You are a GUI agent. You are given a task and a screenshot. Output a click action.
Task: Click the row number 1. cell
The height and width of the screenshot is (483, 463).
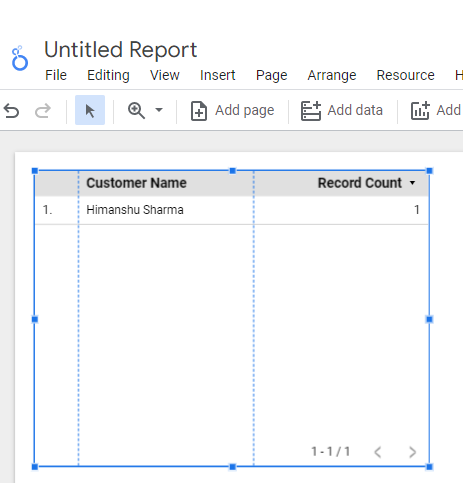click(48, 210)
